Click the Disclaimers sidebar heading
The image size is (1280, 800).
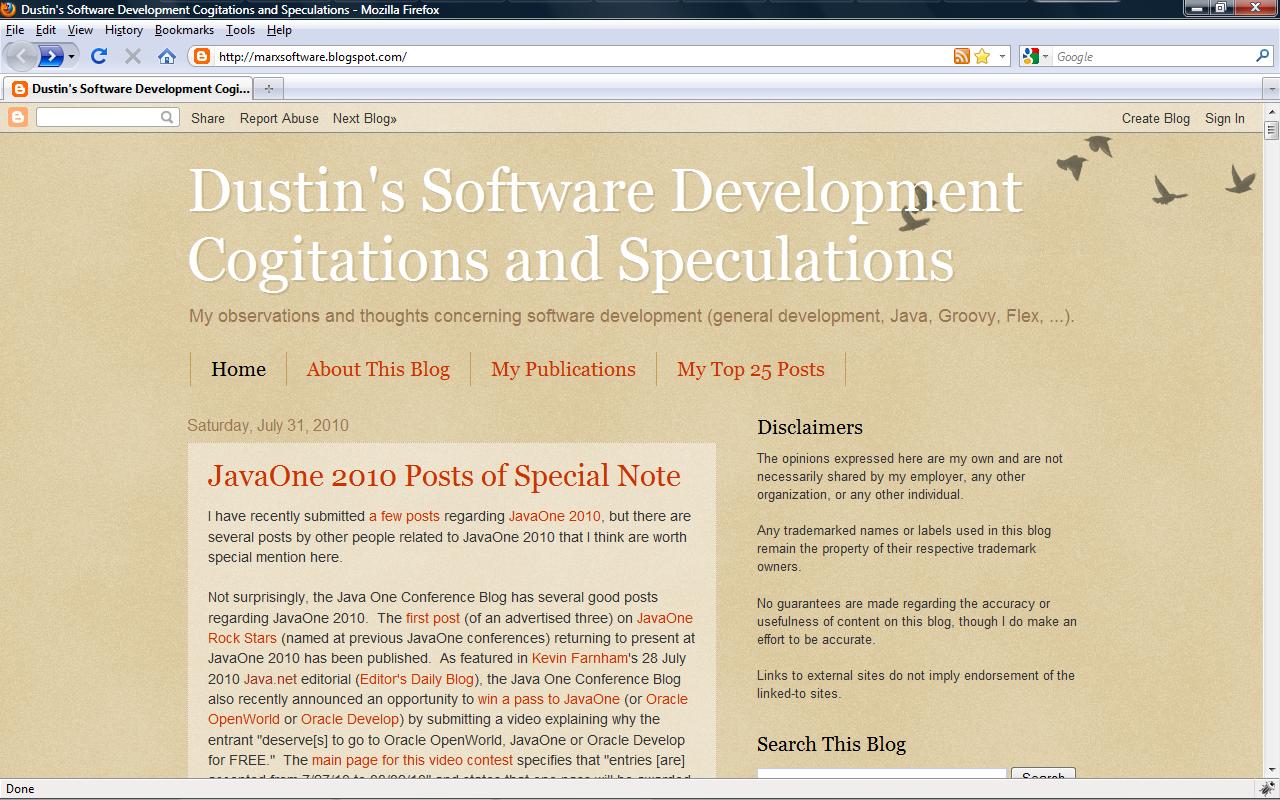pos(810,427)
